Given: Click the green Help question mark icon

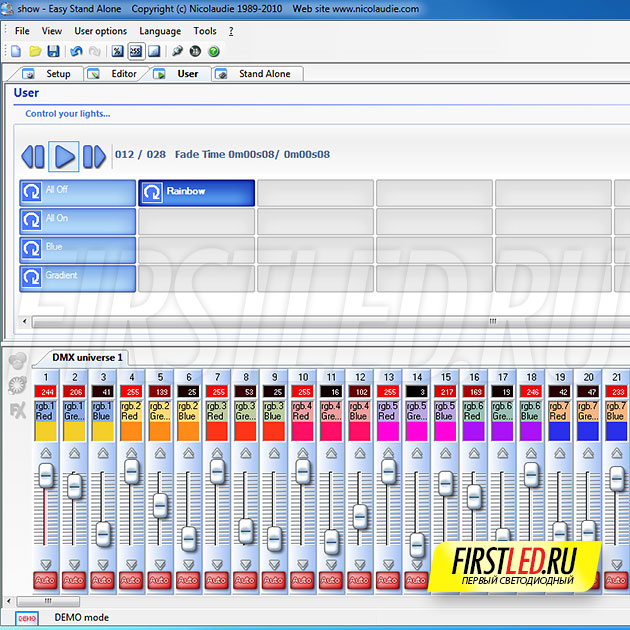Looking at the screenshot, I should pos(213,51).
